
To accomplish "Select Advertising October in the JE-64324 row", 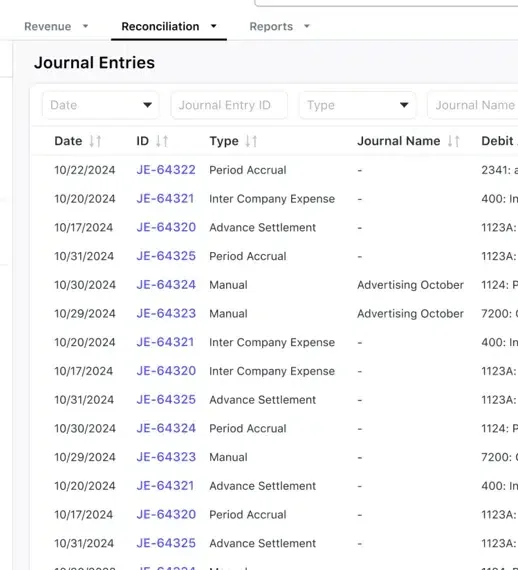I will click(410, 285).
